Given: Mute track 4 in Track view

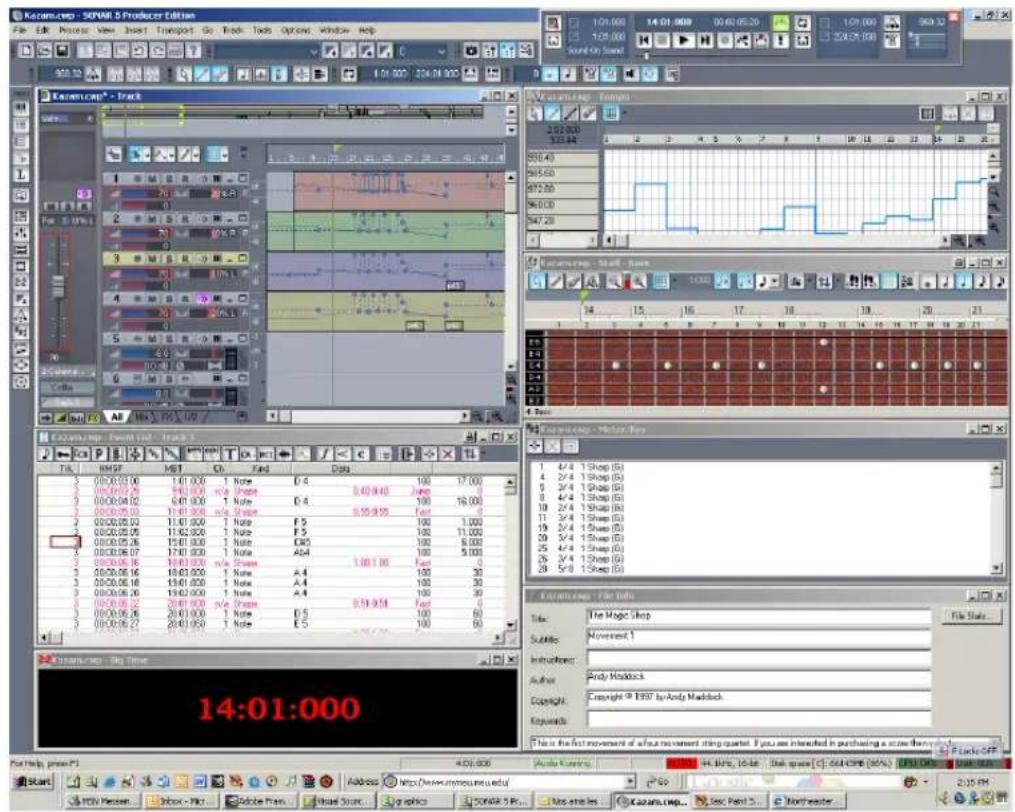Looking at the screenshot, I should 153,299.
